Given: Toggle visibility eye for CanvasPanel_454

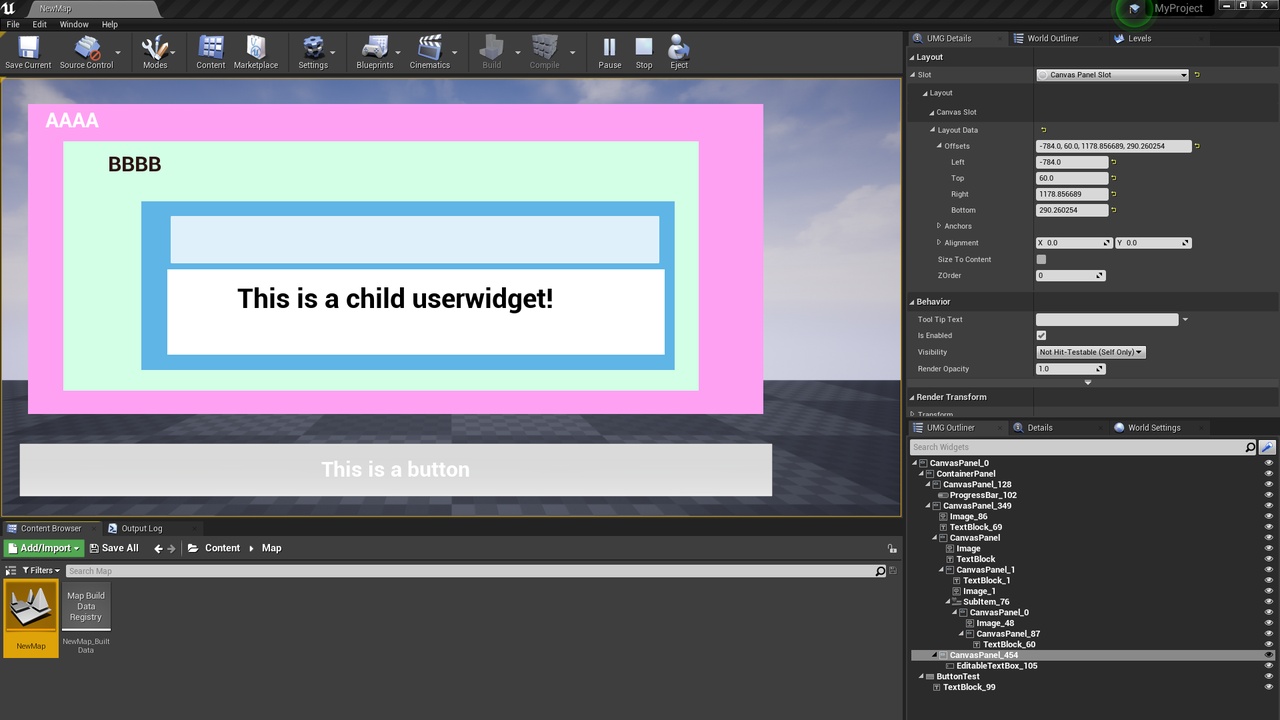Looking at the screenshot, I should tap(1269, 655).
